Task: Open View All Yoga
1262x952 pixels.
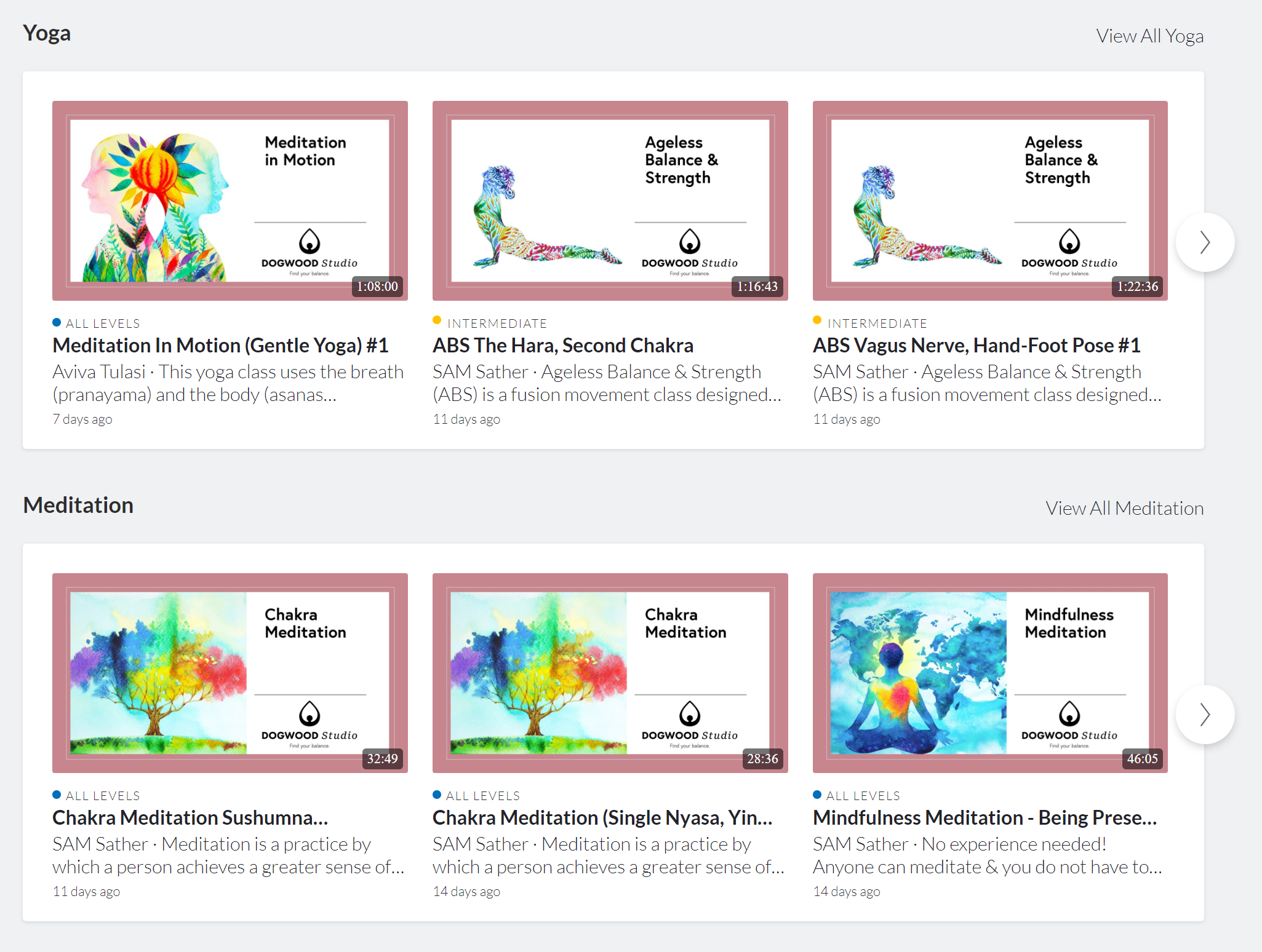Action: pos(1149,36)
